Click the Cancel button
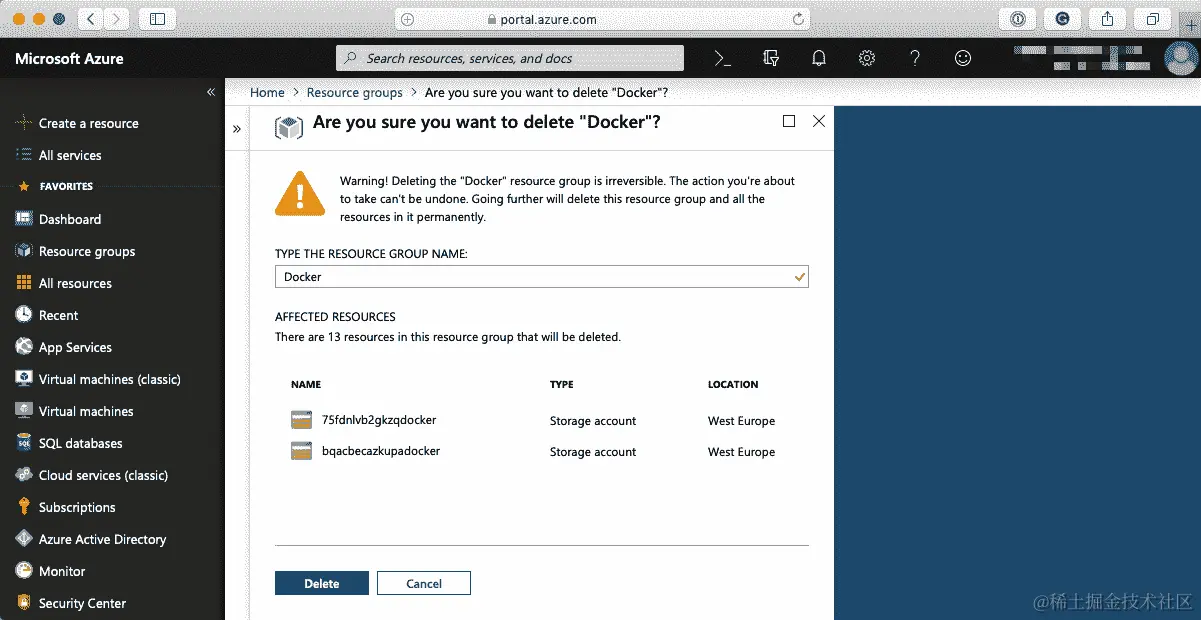1201x620 pixels. [x=424, y=583]
